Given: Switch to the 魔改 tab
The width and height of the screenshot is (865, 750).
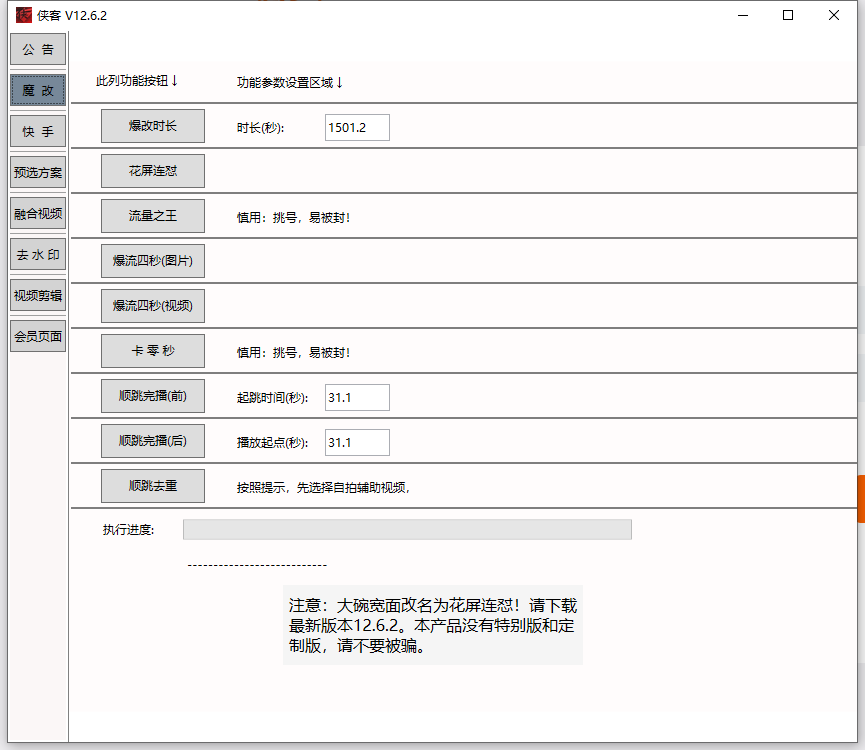Looking at the screenshot, I should pos(38,90).
